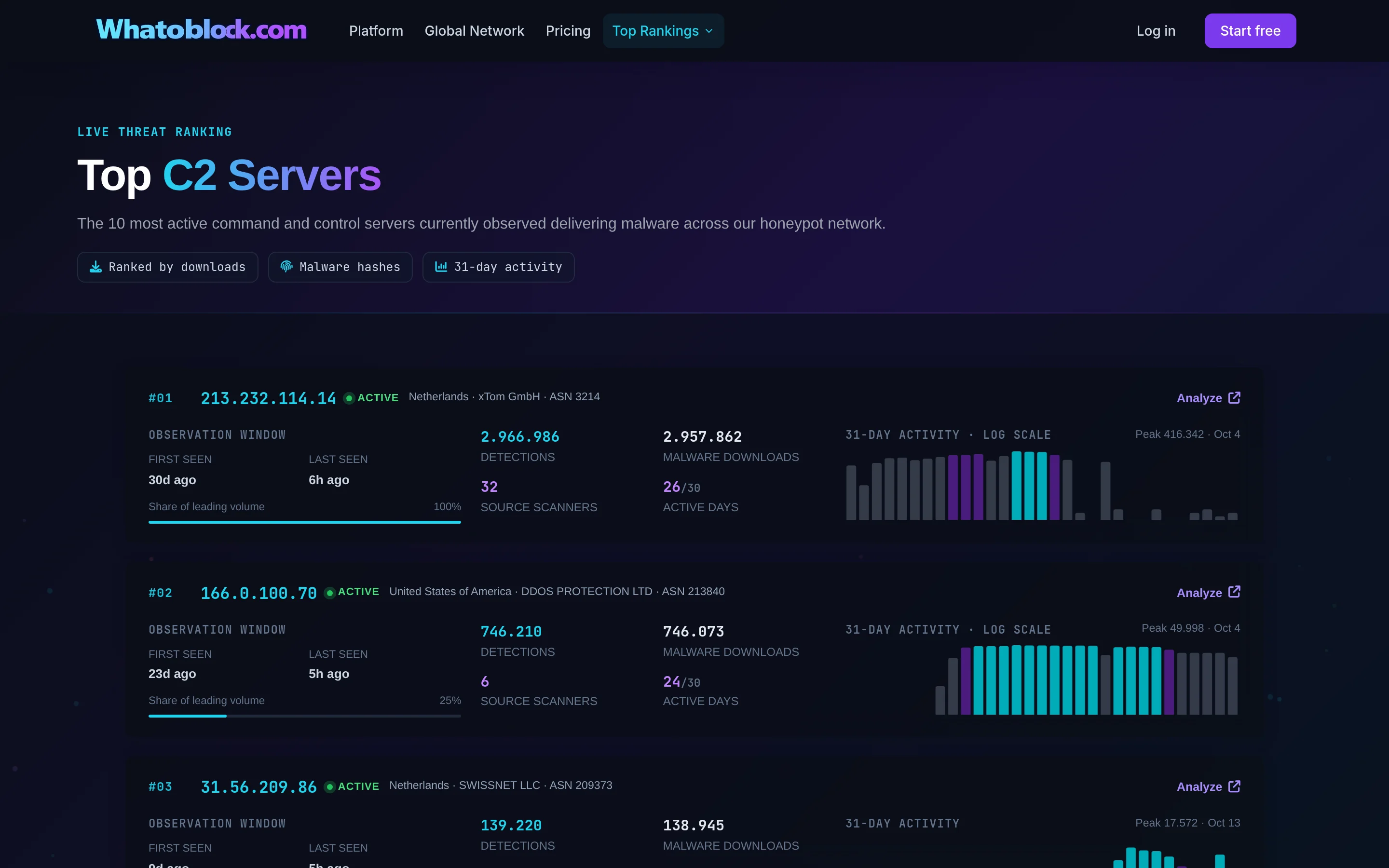Click external-link icon for rank #01 Analyze
Viewport: 1389px width, 868px height.
(x=1234, y=398)
